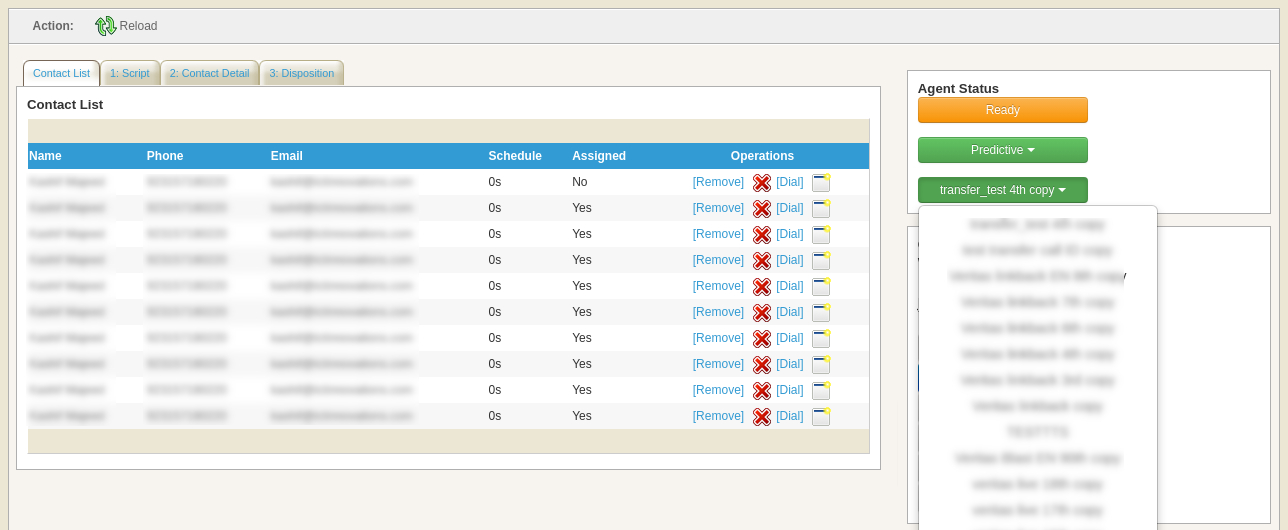
Task: Click [Remove] in the last contact row
Action: pyautogui.click(x=718, y=416)
